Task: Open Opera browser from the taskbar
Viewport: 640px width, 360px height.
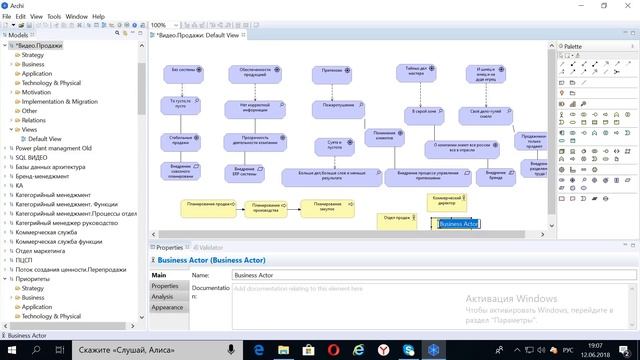Action: 333,350
